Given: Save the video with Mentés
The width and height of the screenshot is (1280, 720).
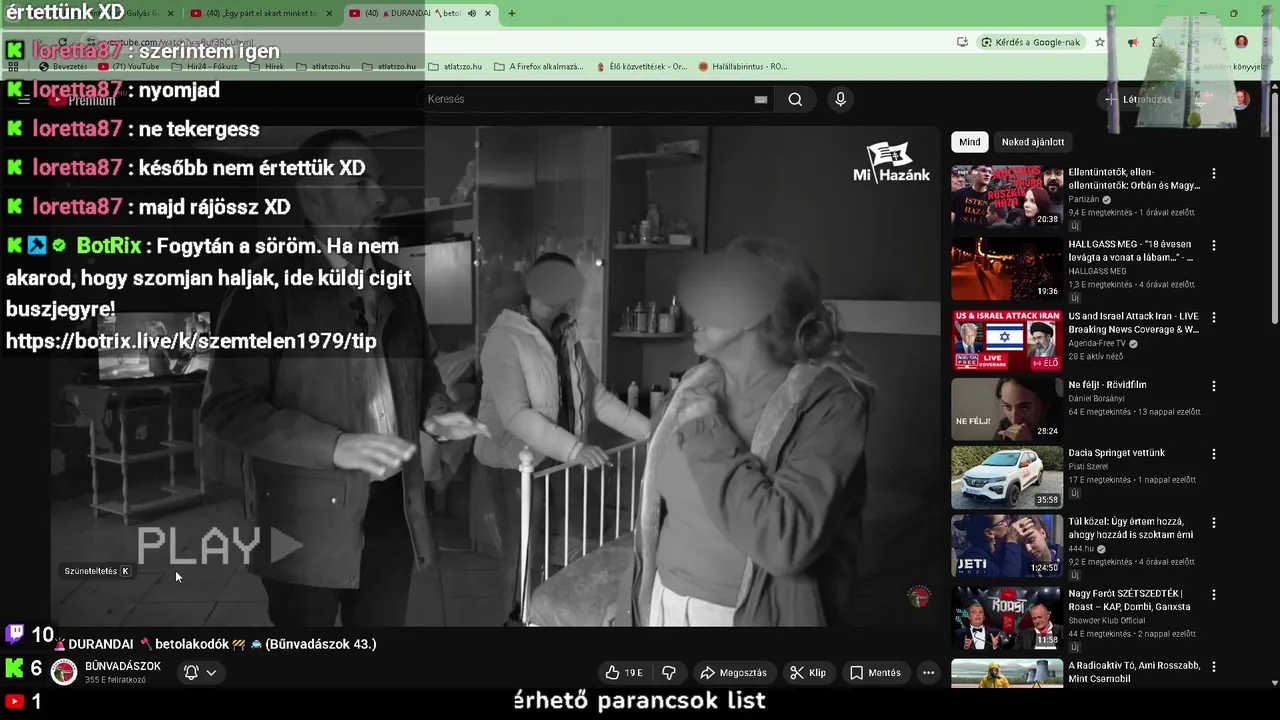Looking at the screenshot, I should [x=875, y=673].
